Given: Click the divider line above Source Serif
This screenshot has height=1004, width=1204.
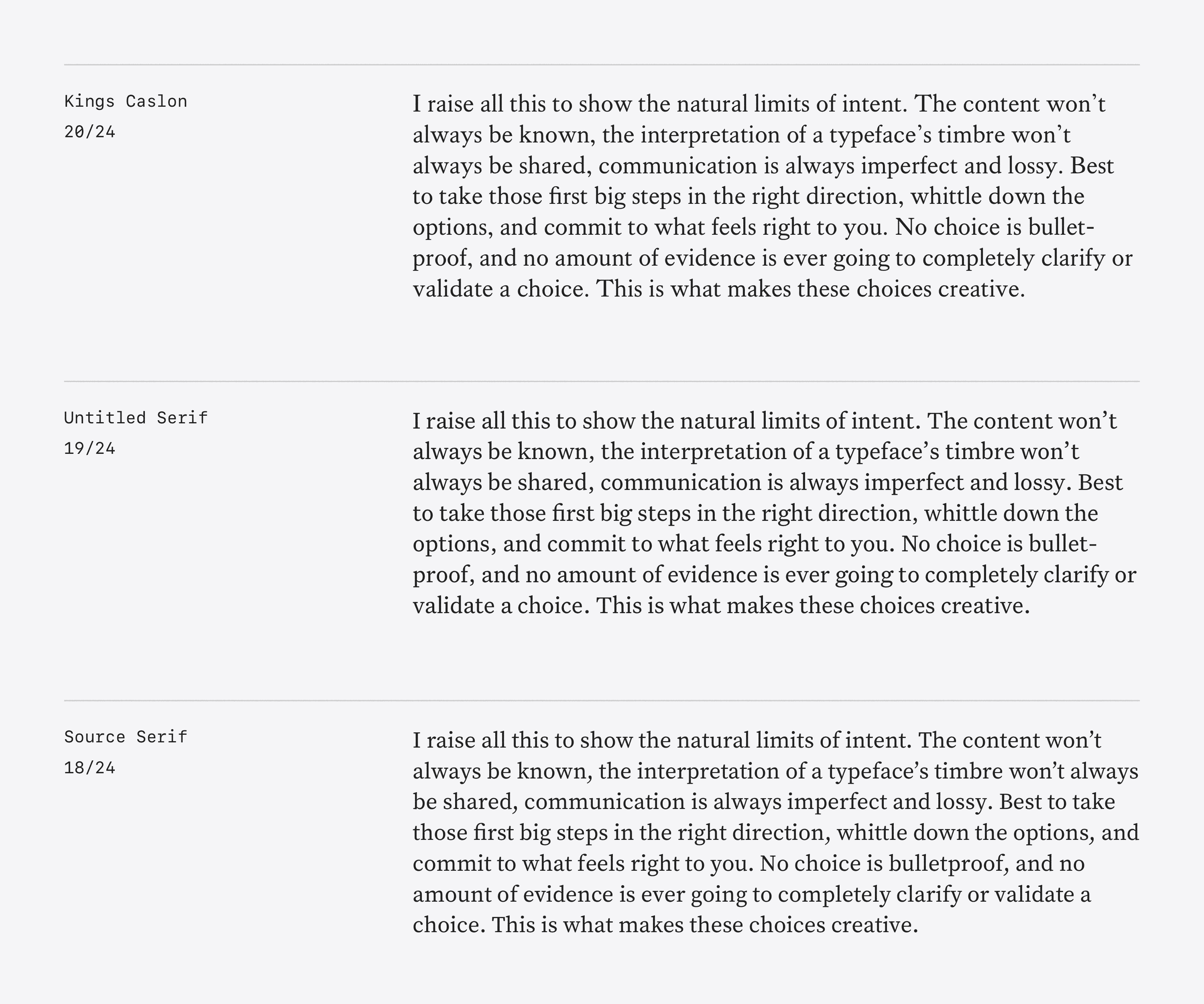Looking at the screenshot, I should (x=602, y=701).
